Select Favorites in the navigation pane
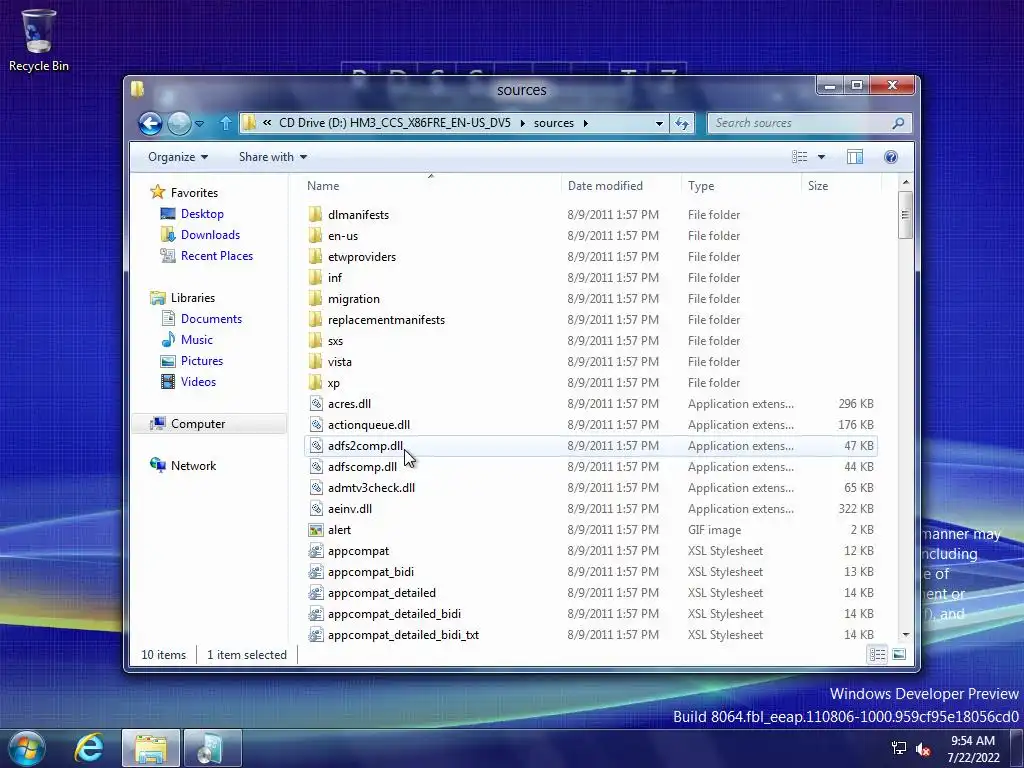The width and height of the screenshot is (1024, 768). (x=194, y=193)
